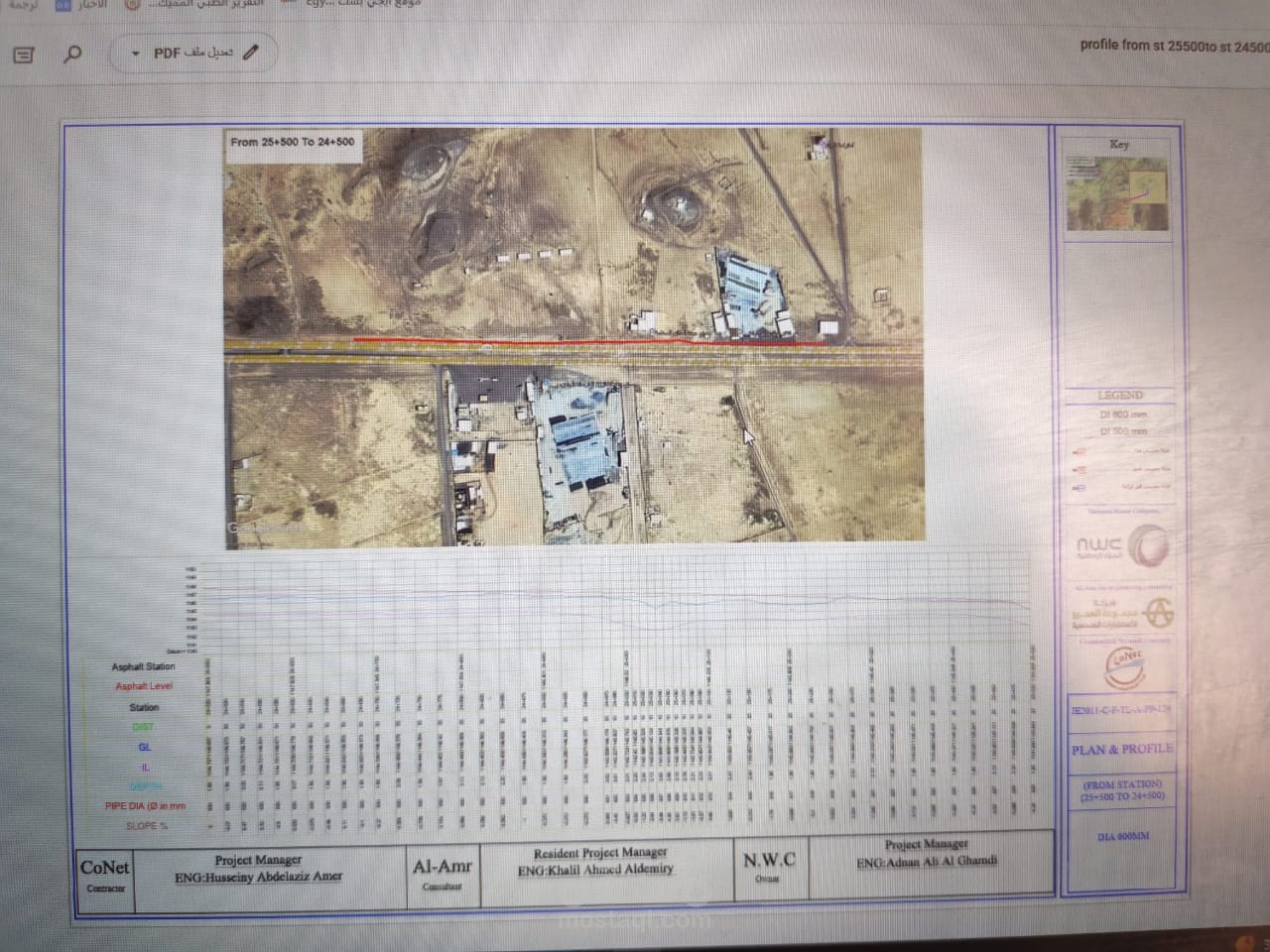Screen dimensions: 1270x952
Task: Click the 'SLOPE %' row label
Action: pos(145,826)
